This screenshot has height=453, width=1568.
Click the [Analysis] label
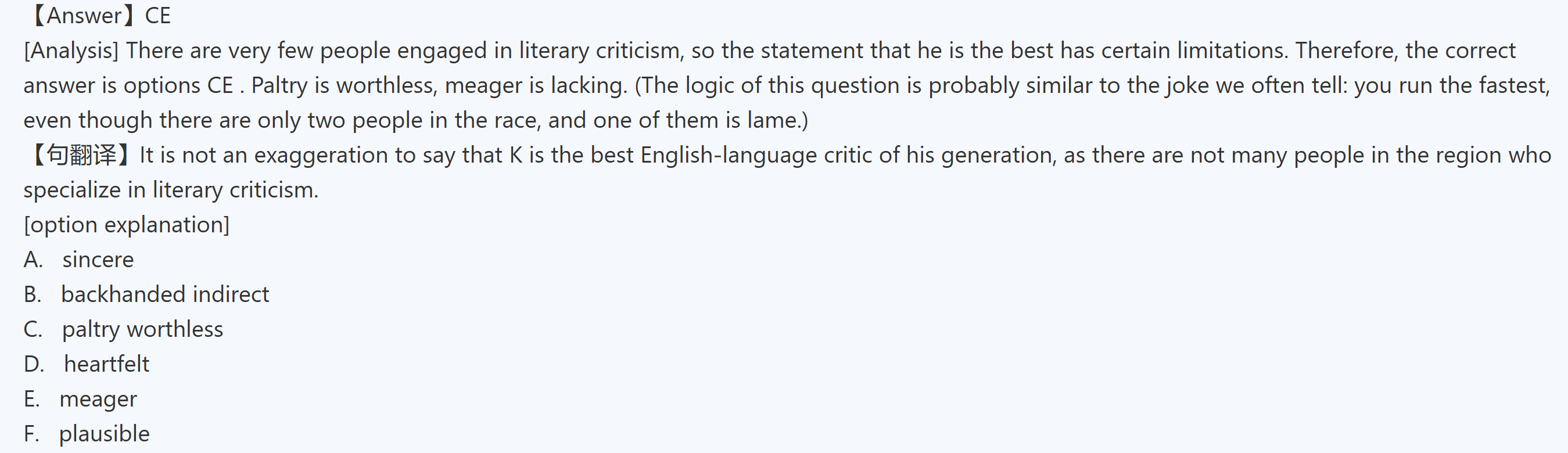(x=71, y=51)
